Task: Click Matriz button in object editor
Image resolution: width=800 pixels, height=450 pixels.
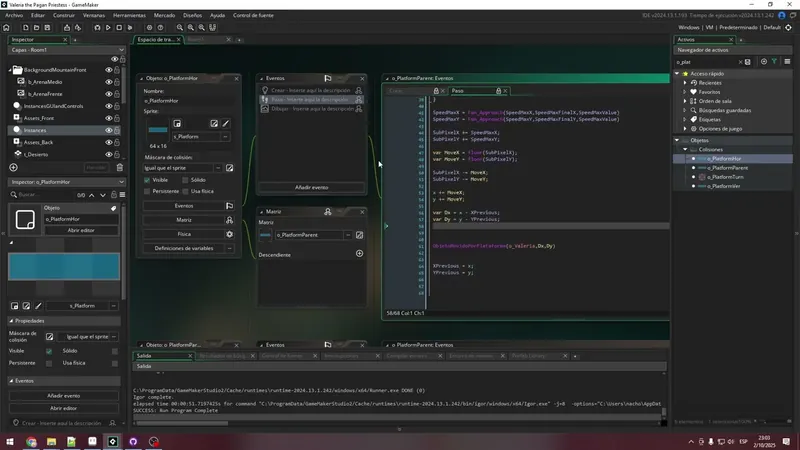Action: point(184,220)
